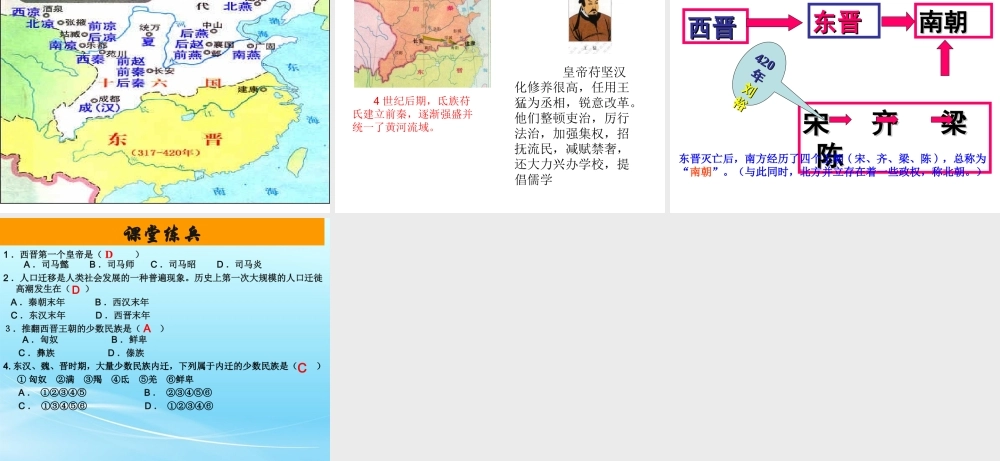This screenshot has width=1000, height=461.
Task: Click the 夏 state label on the map
Action: (148, 41)
